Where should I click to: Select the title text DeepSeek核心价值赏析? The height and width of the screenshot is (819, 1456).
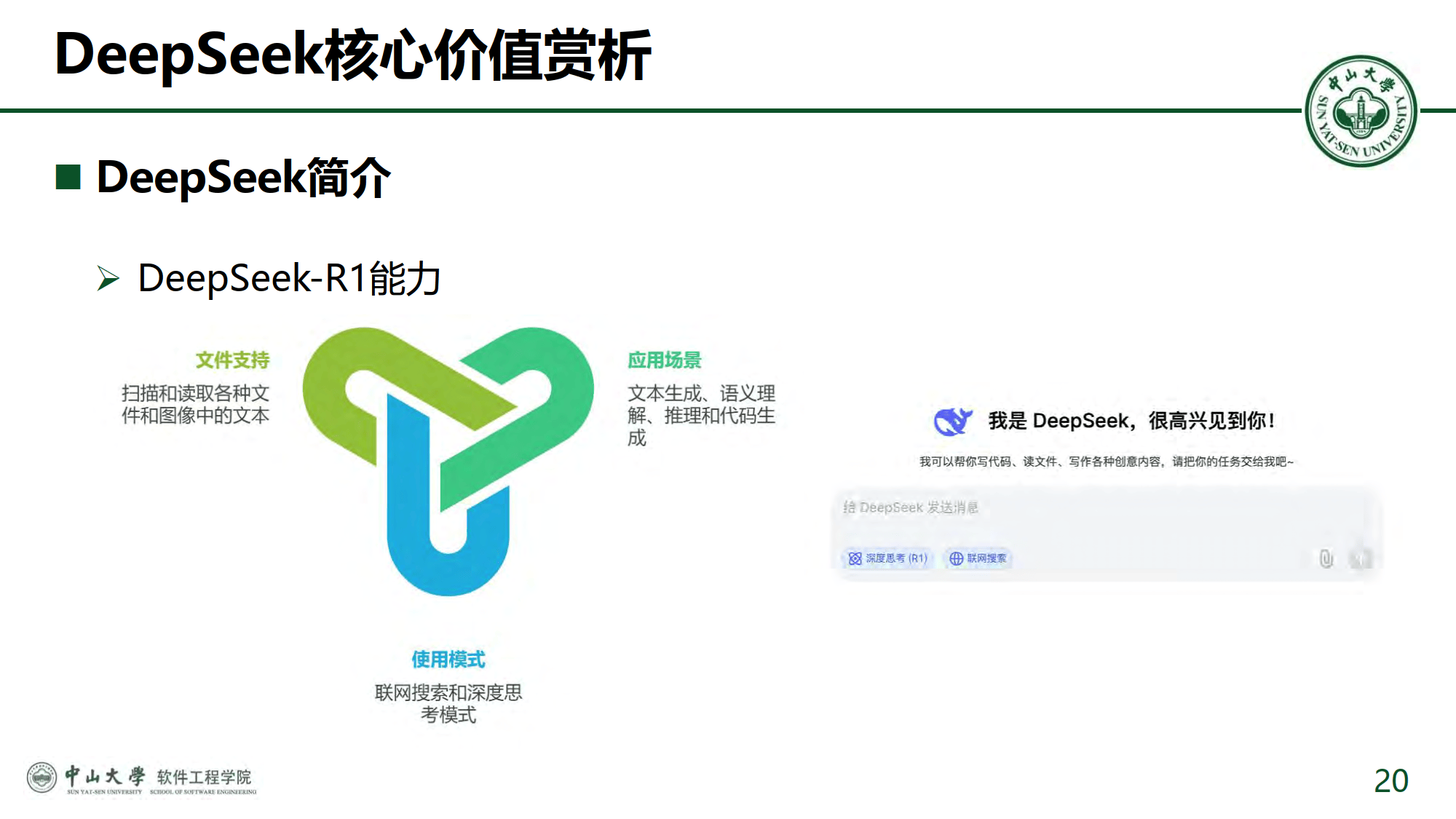[353, 55]
